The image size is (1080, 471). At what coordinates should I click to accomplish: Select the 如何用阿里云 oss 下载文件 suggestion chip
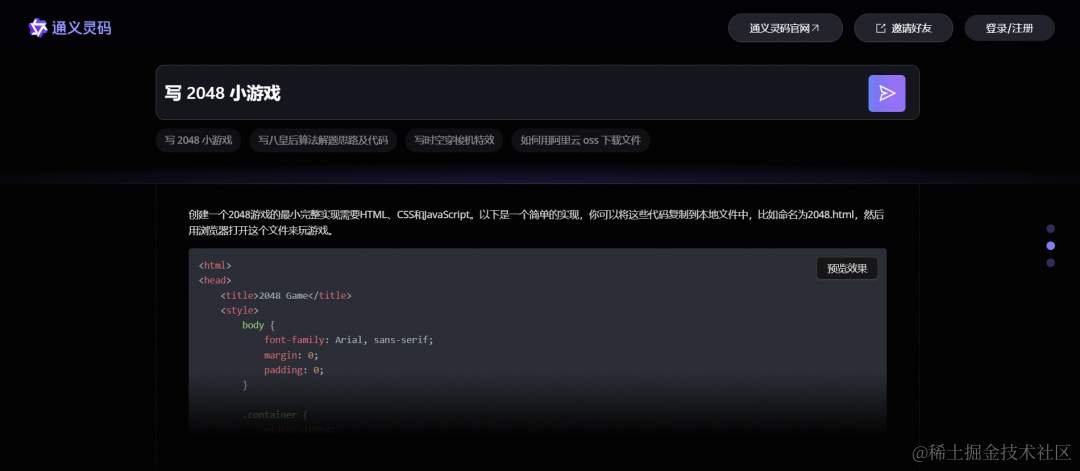pos(581,140)
